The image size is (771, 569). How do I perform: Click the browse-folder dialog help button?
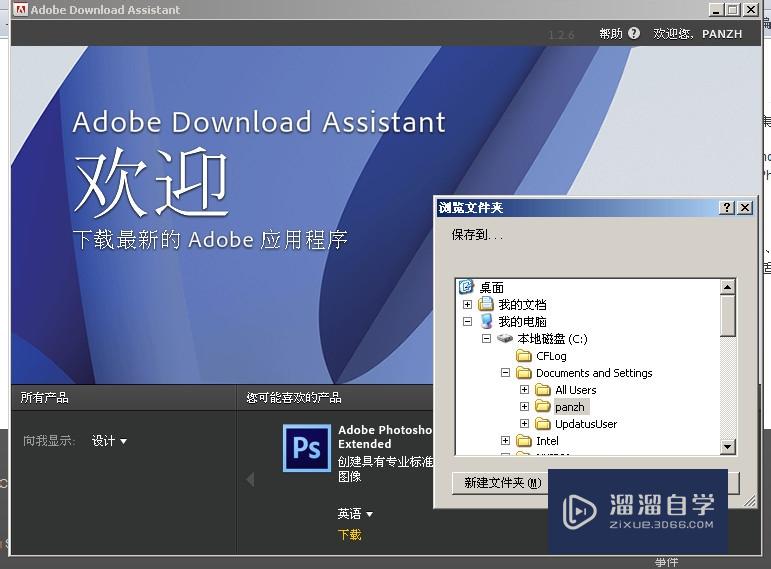[727, 208]
